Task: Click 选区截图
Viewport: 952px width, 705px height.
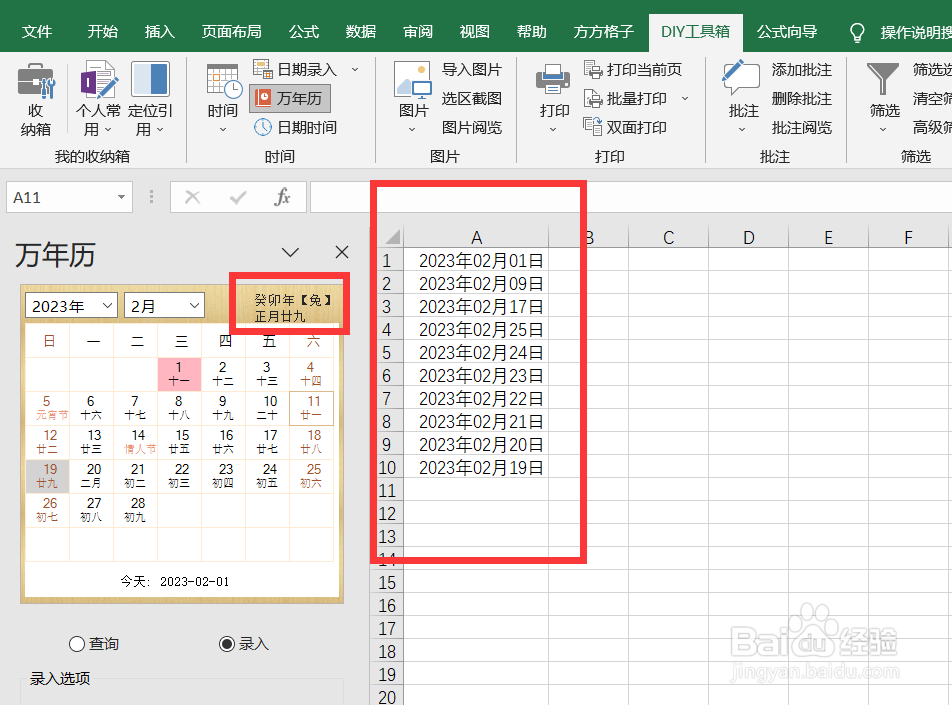Action: 472,98
